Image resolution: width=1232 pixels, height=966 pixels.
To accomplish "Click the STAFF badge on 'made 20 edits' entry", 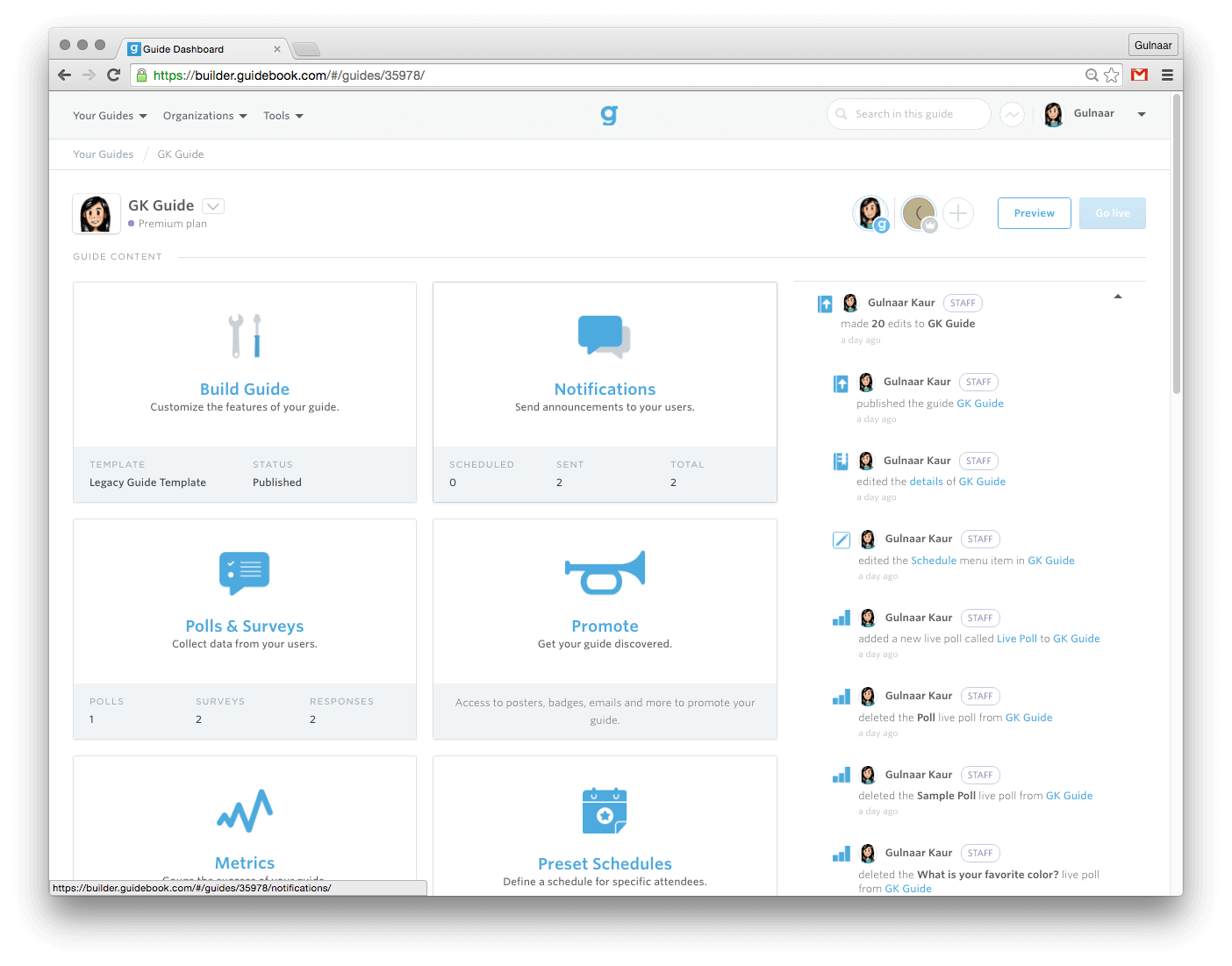I will pyautogui.click(x=963, y=303).
